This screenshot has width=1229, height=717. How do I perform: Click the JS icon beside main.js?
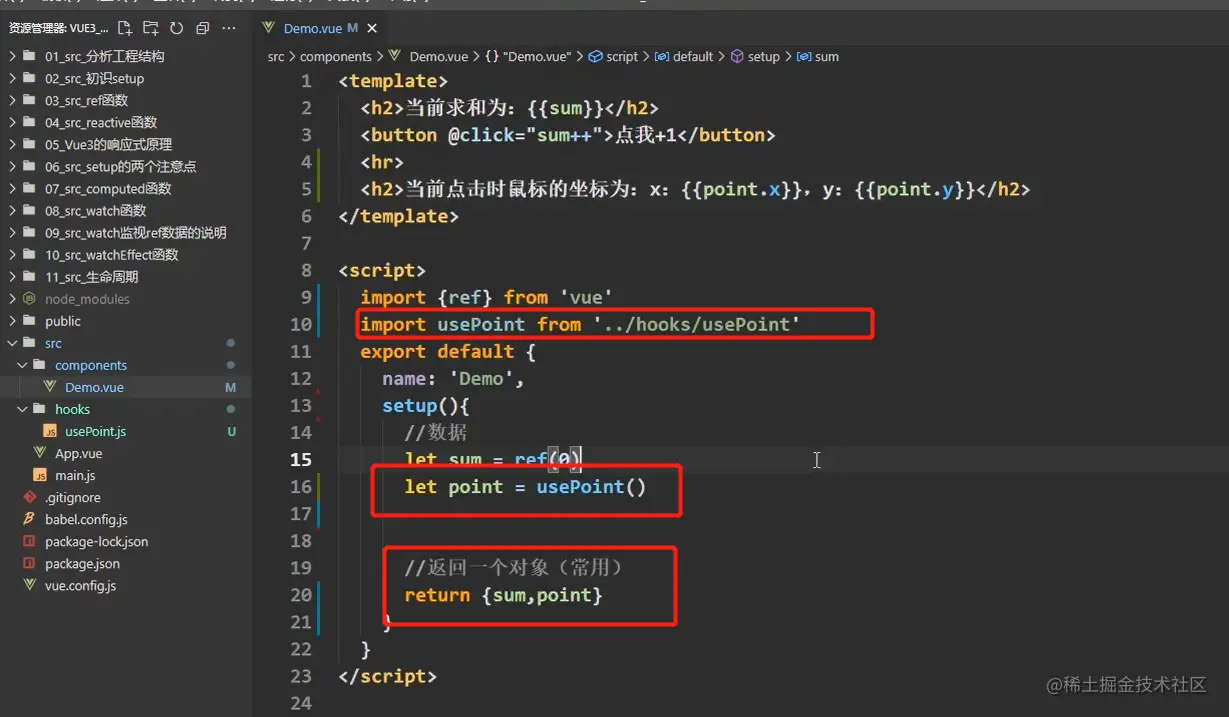tap(40, 475)
